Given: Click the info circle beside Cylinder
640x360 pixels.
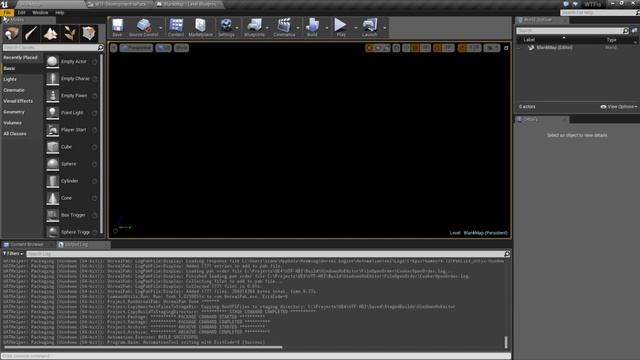Looking at the screenshot, I should (95, 181).
